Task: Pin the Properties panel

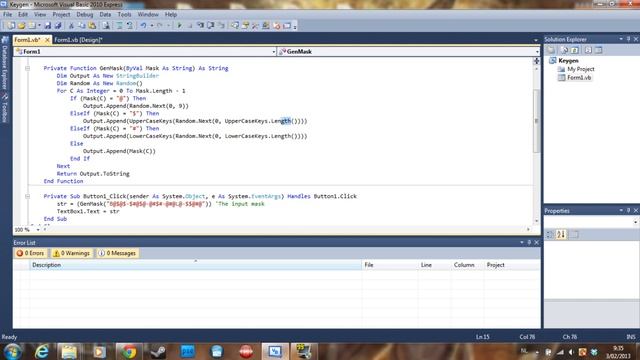Action: (629, 211)
